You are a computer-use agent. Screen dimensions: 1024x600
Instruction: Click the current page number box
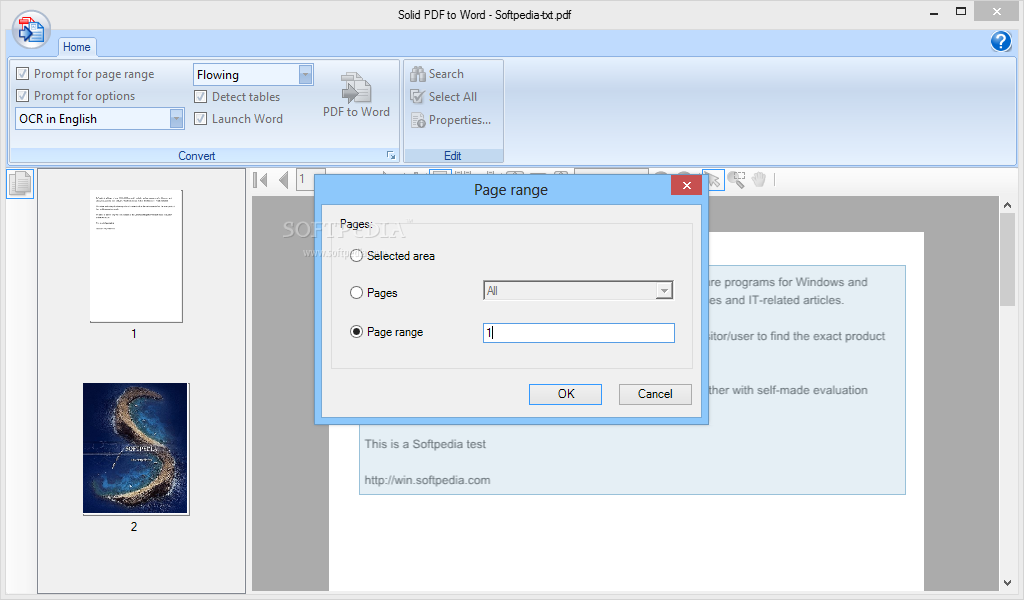pyautogui.click(x=305, y=179)
